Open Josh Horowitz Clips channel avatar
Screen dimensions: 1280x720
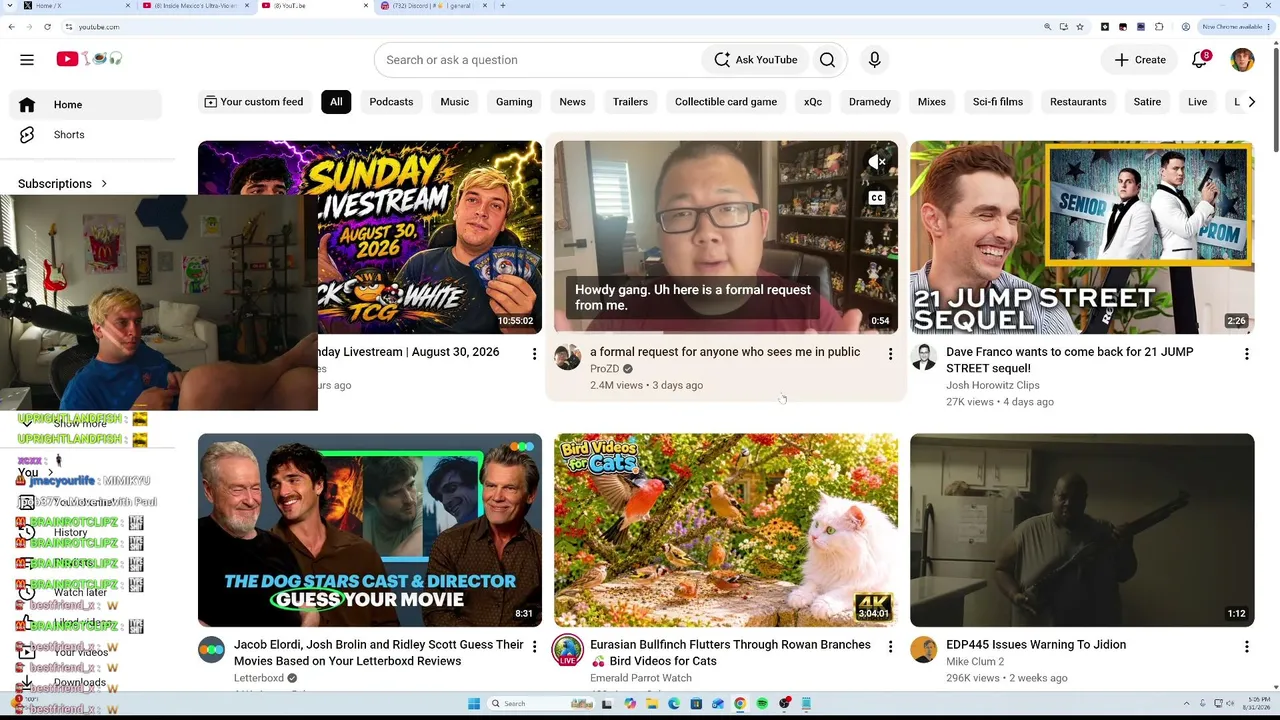coord(923,357)
